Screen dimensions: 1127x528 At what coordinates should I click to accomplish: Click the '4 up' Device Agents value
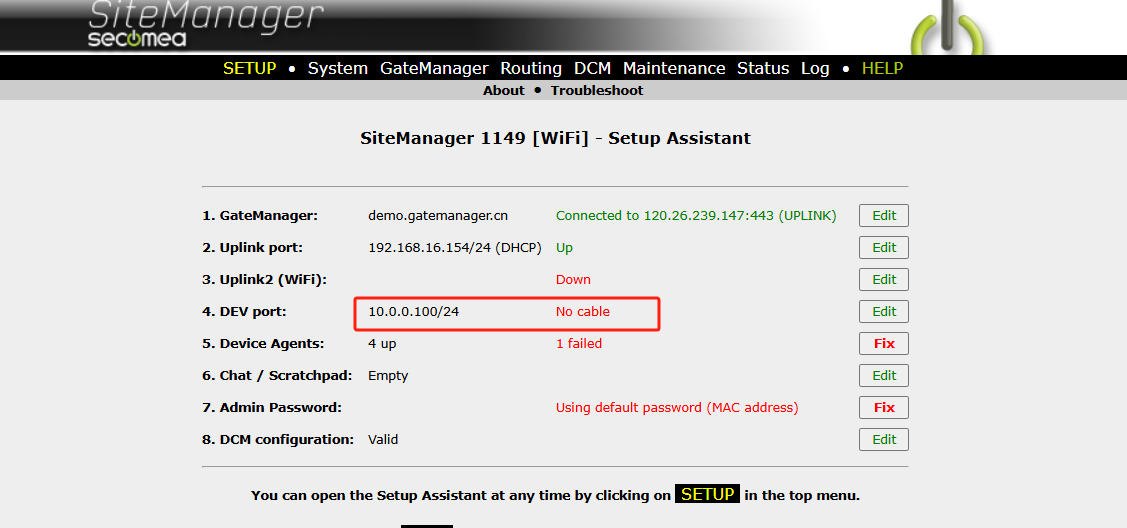click(382, 343)
